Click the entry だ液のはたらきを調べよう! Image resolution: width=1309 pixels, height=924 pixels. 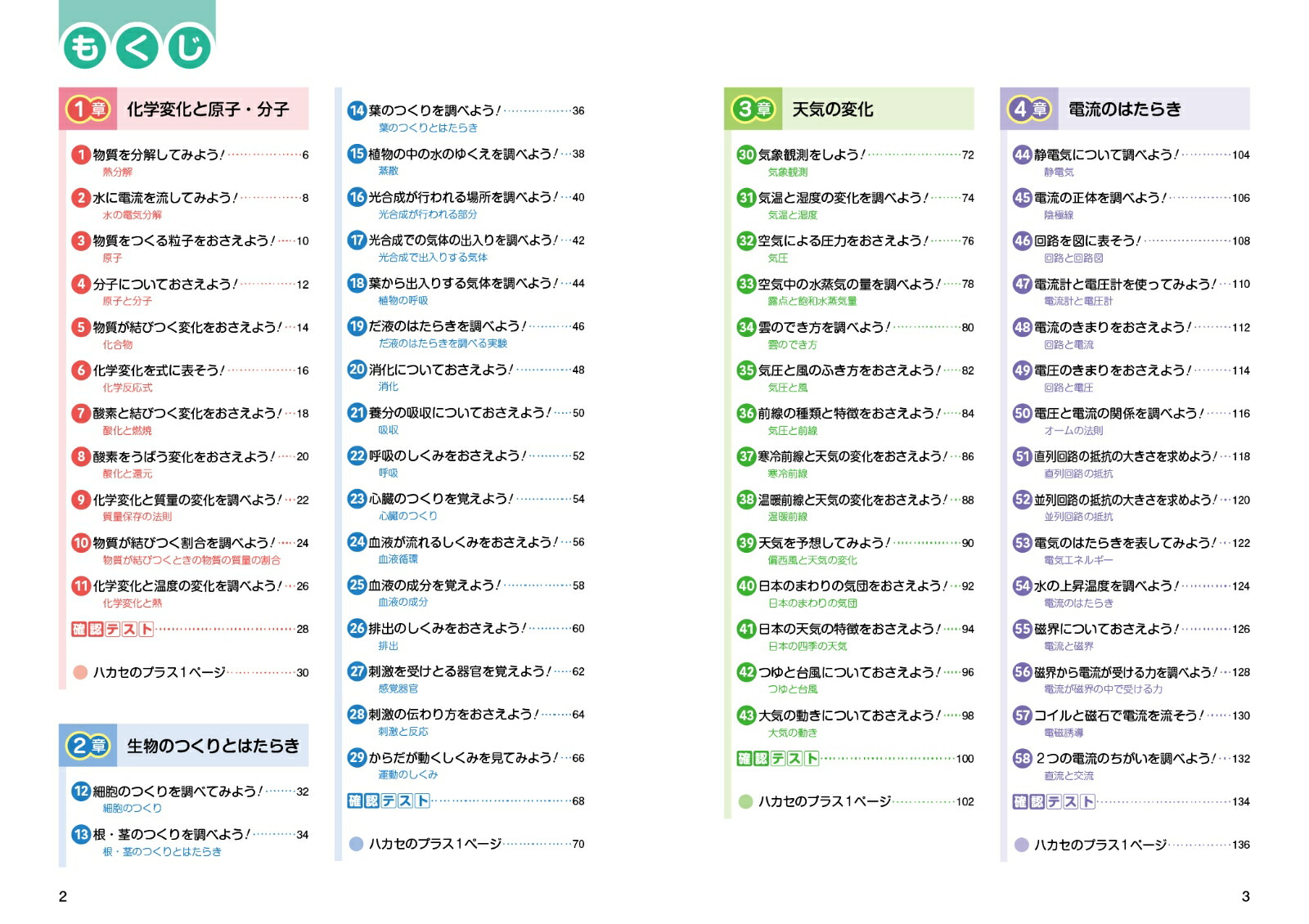(x=448, y=326)
